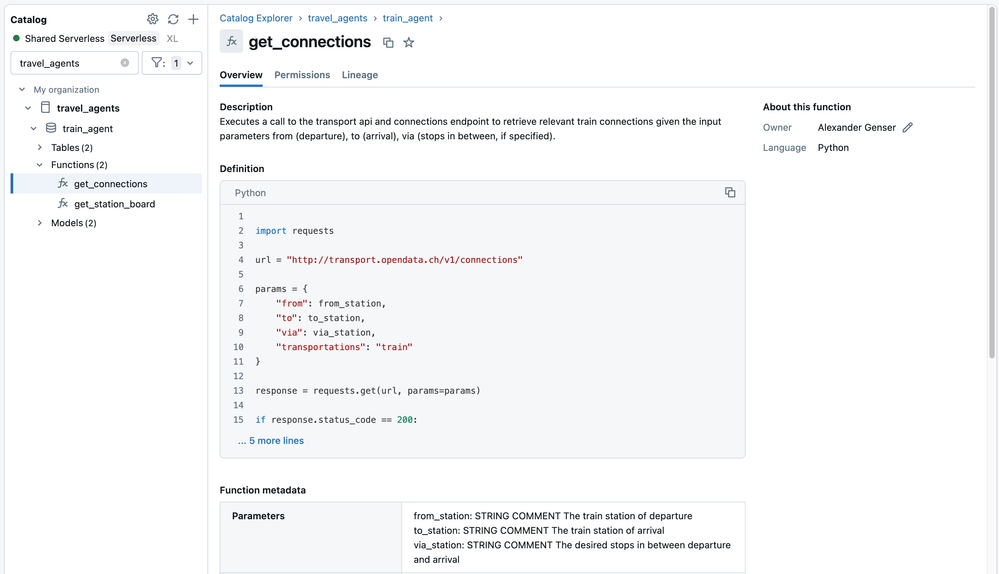Viewport: 999px width, 574px height.
Task: Open catalog settings gear icon
Action: pos(153,19)
